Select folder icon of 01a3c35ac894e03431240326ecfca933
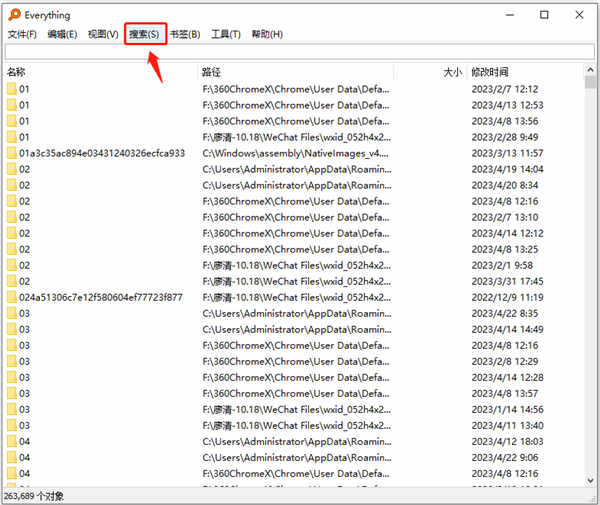The image size is (600, 505). click(12, 153)
